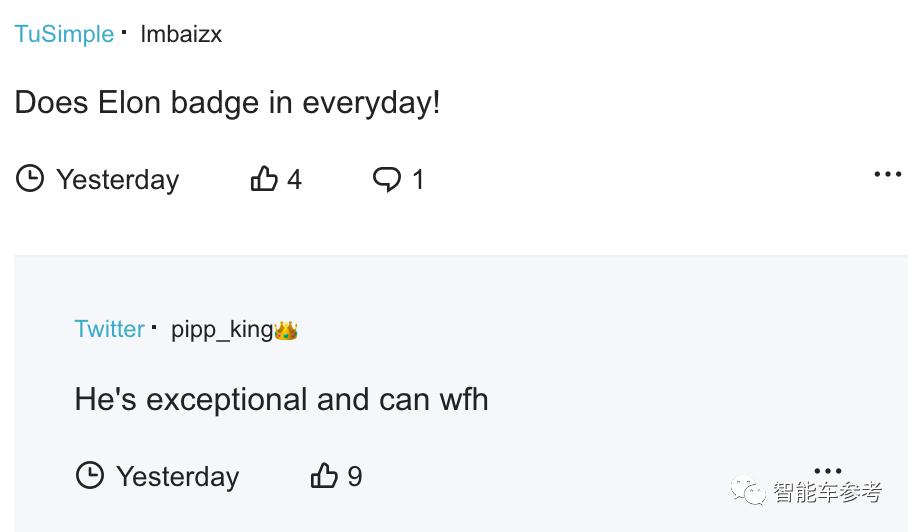Viewport: 912px width, 532px height.
Task: View the pipp_king user profile
Action: click(221, 329)
